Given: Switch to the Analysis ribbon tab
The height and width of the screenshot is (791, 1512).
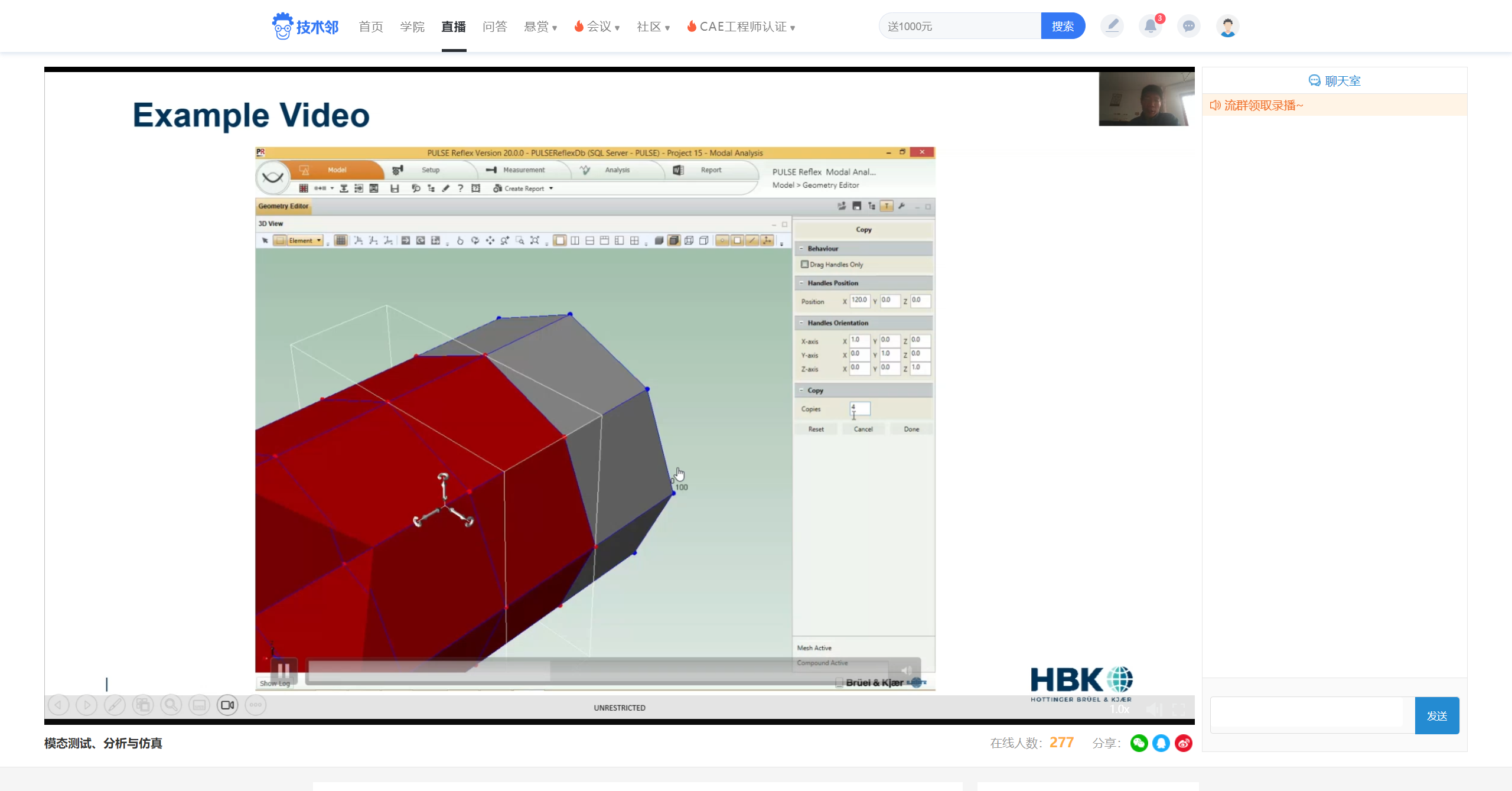Looking at the screenshot, I should click(617, 170).
